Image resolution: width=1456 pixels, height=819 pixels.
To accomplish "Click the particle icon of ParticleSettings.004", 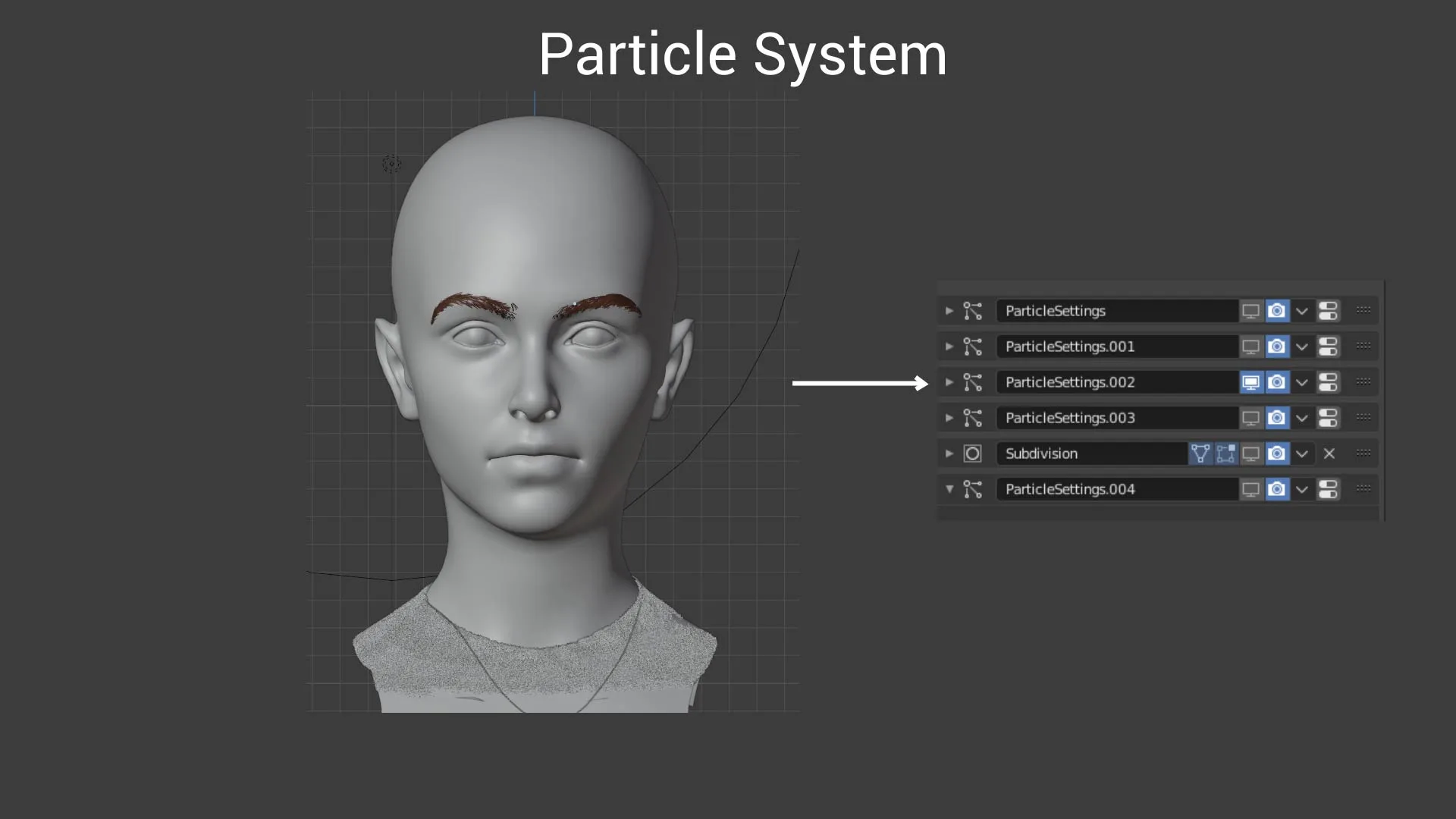I will tap(972, 489).
